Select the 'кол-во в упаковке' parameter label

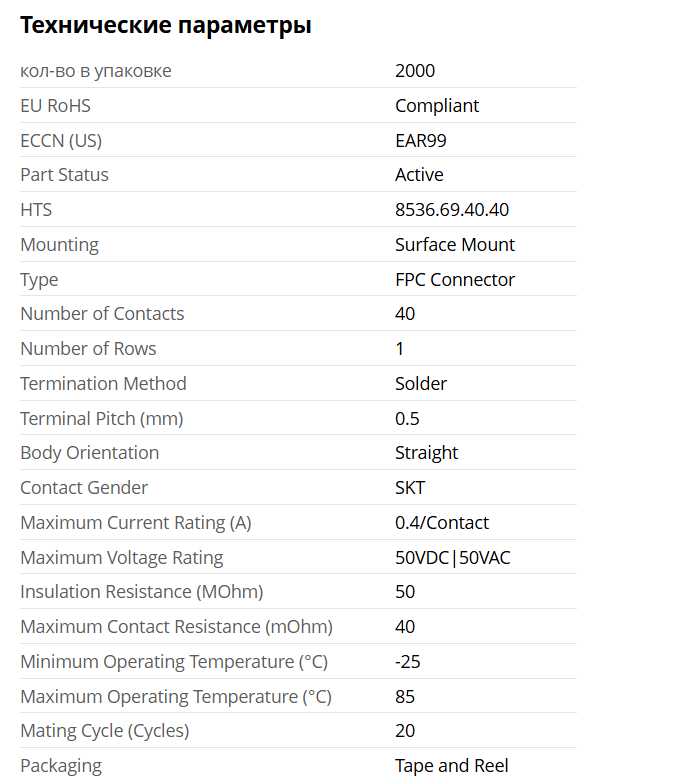[96, 71]
